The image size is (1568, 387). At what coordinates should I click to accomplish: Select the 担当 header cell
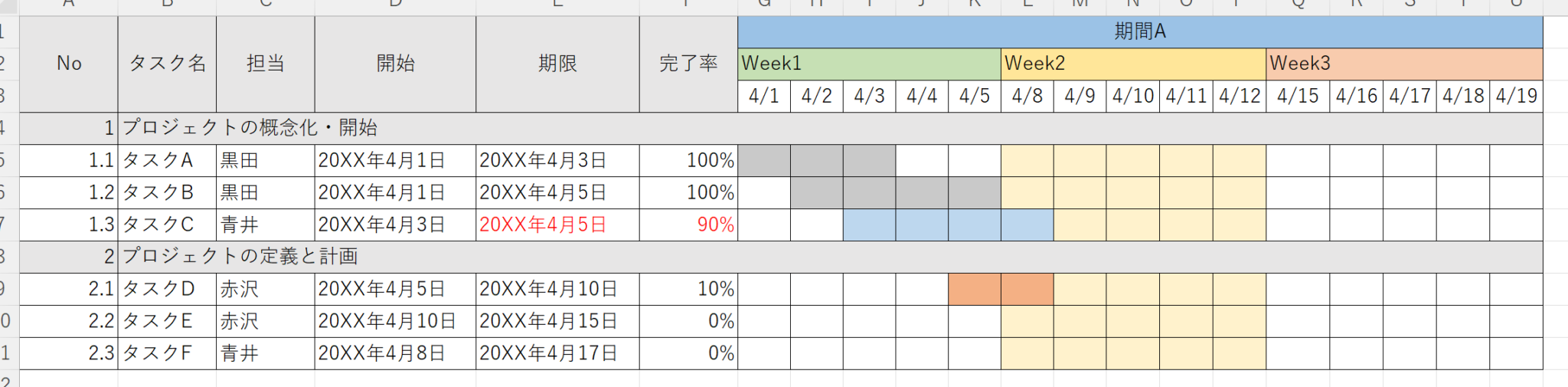pyautogui.click(x=265, y=64)
